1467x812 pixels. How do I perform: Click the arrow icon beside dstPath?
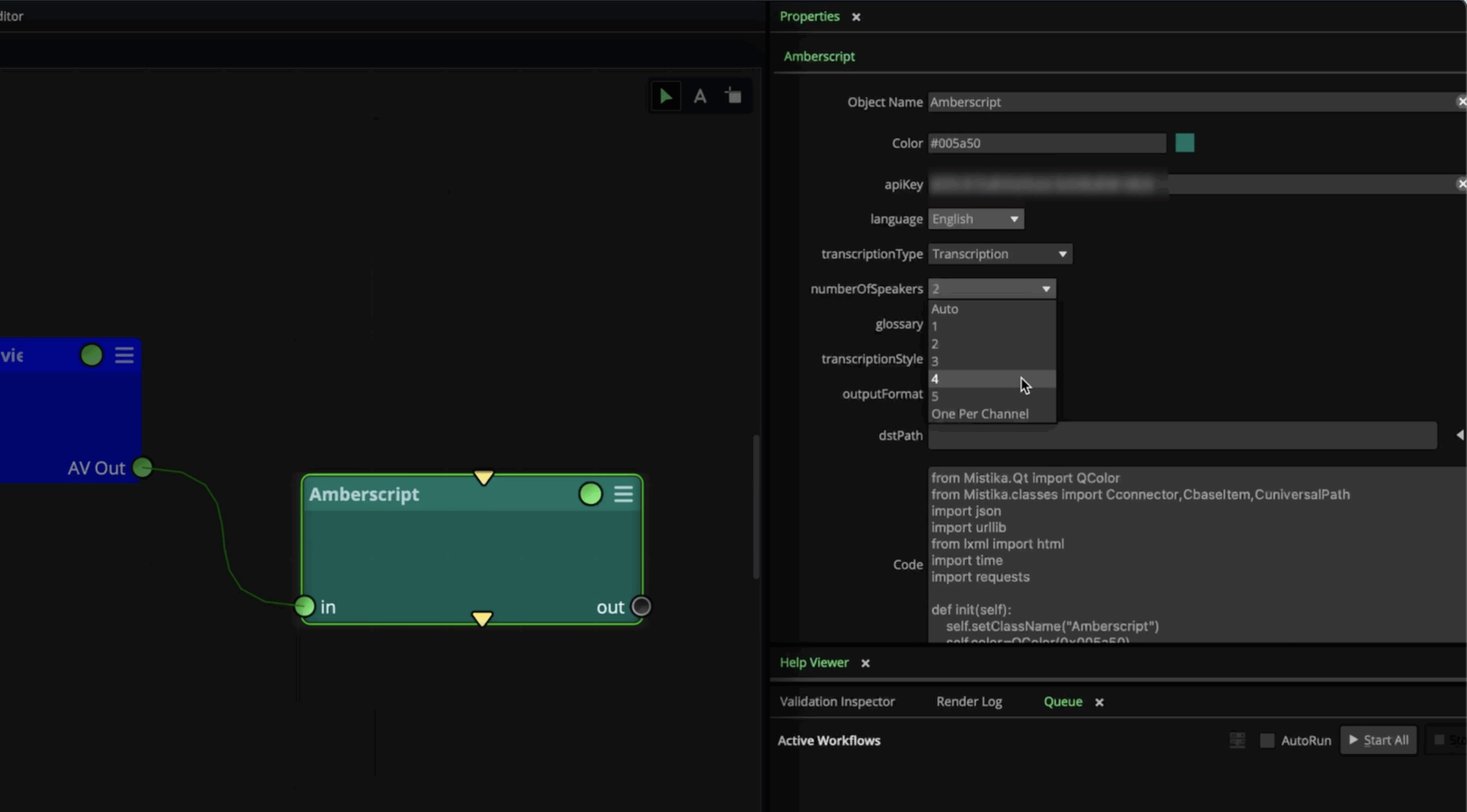[x=1460, y=436]
